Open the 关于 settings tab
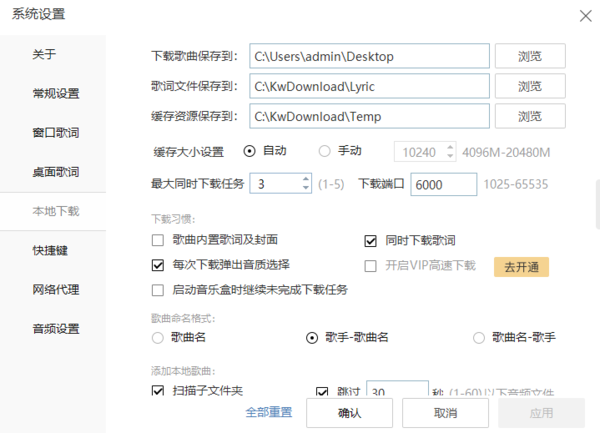The height and width of the screenshot is (433, 600). coord(44,54)
